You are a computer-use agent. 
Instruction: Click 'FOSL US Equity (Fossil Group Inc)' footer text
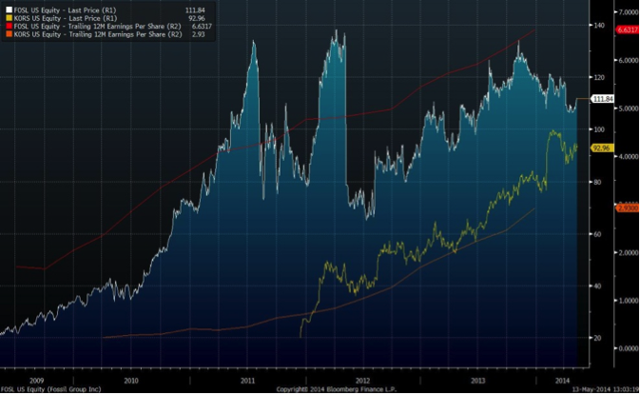click(51, 390)
